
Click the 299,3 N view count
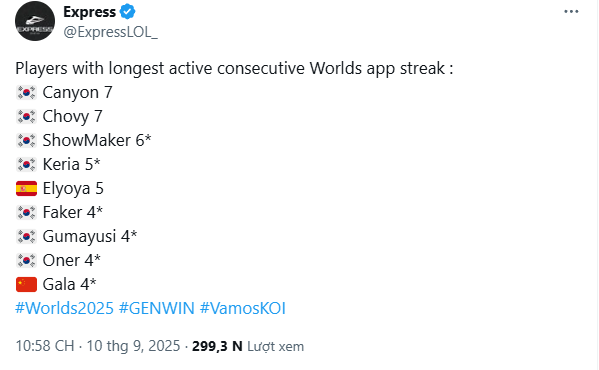click(217, 346)
